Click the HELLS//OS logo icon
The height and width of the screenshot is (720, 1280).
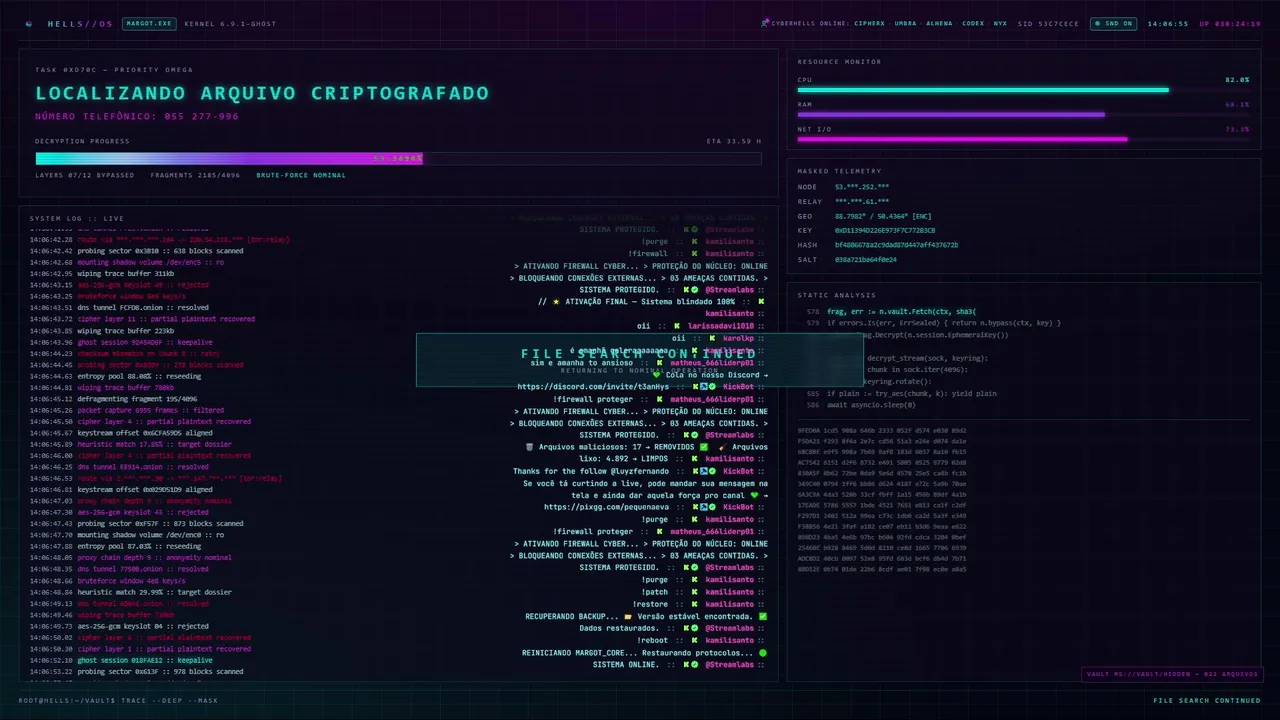click(29, 23)
